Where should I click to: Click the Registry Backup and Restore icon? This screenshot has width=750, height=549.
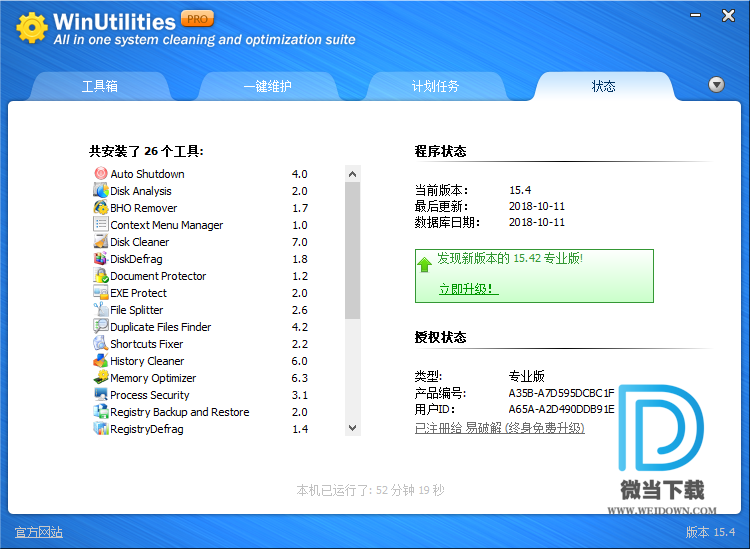pos(100,411)
